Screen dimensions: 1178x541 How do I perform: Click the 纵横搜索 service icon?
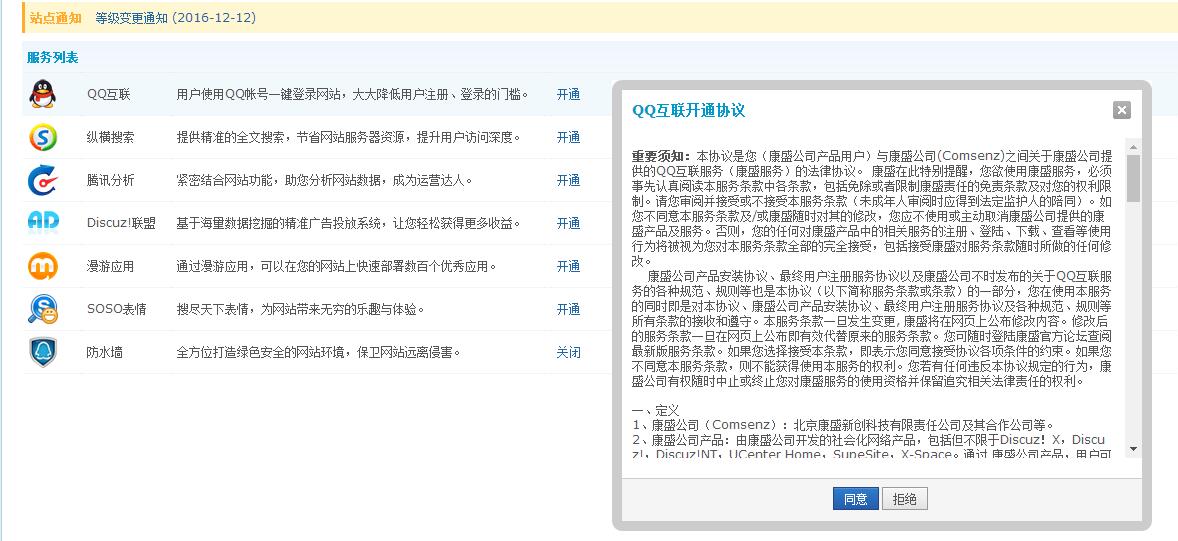point(43,138)
